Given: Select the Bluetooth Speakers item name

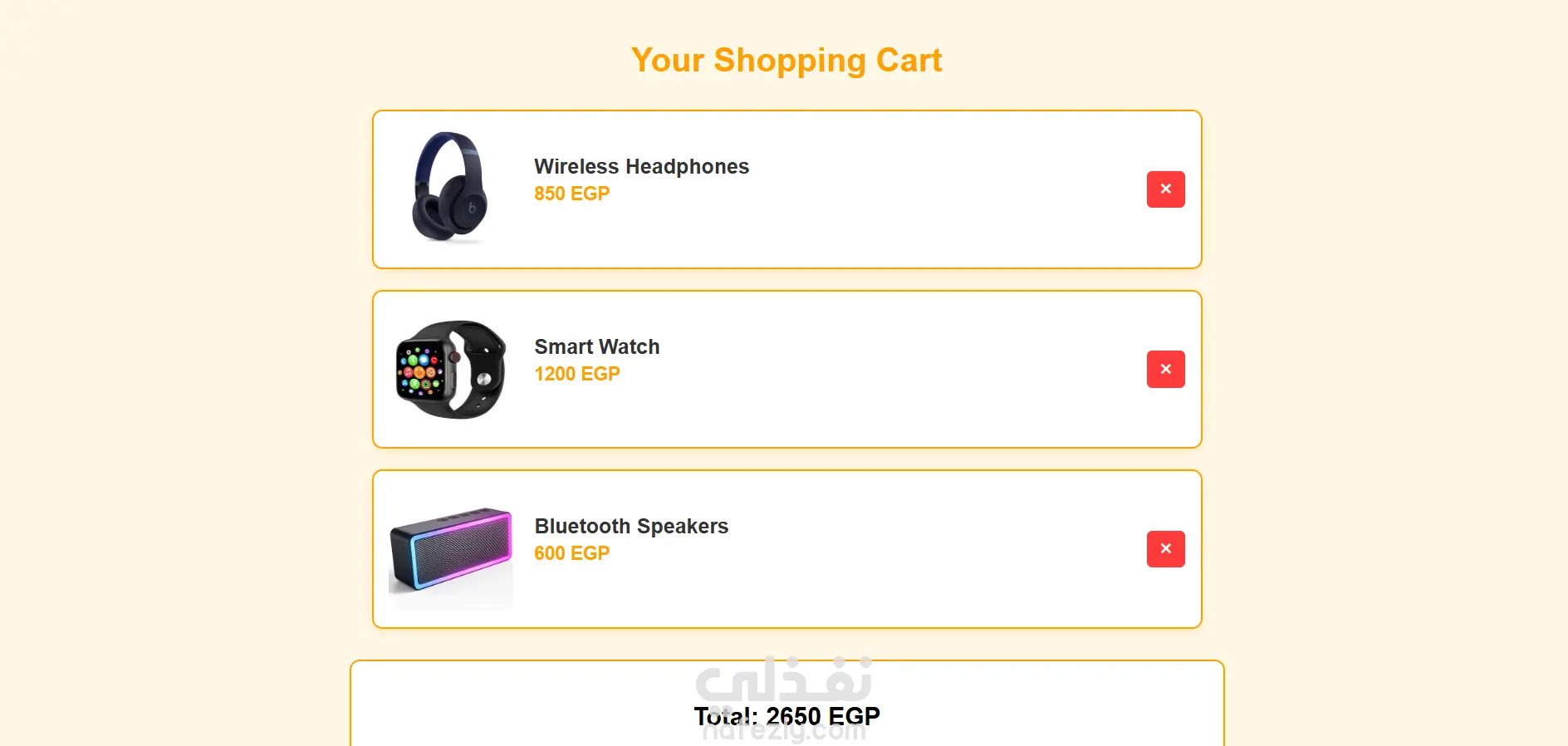Looking at the screenshot, I should (x=631, y=526).
